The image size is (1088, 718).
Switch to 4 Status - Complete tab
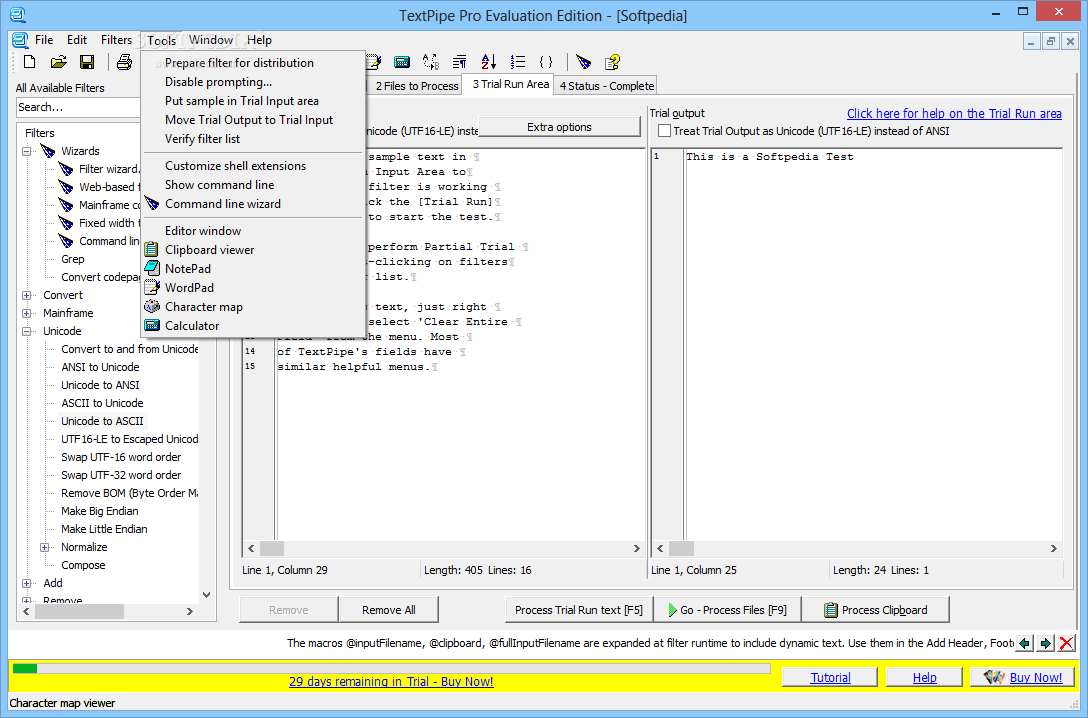(607, 86)
